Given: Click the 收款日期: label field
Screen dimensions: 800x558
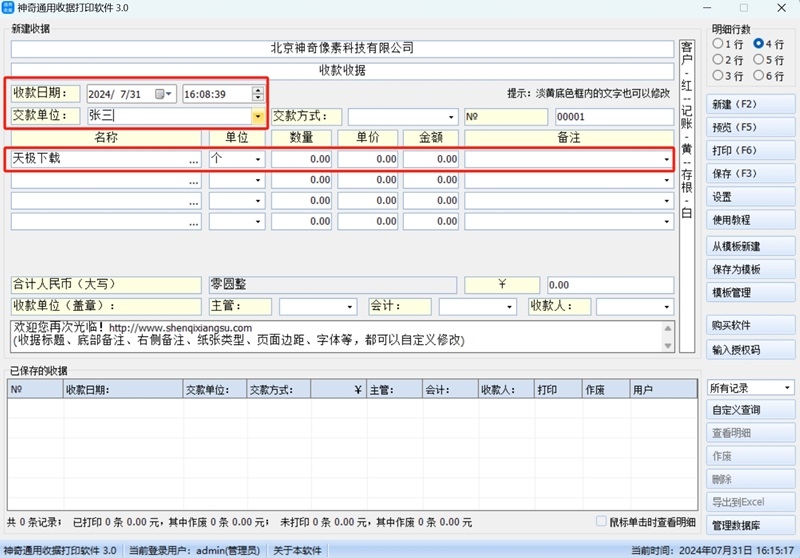Looking at the screenshot, I should tap(45, 93).
